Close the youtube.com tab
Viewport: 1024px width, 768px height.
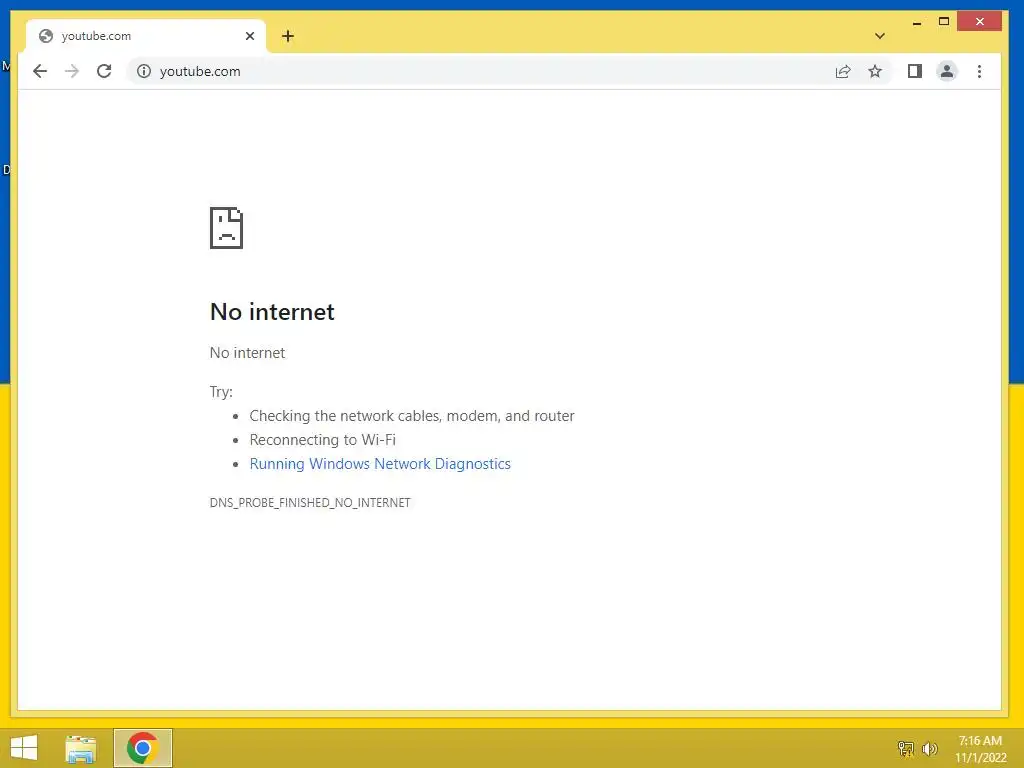[x=249, y=36]
